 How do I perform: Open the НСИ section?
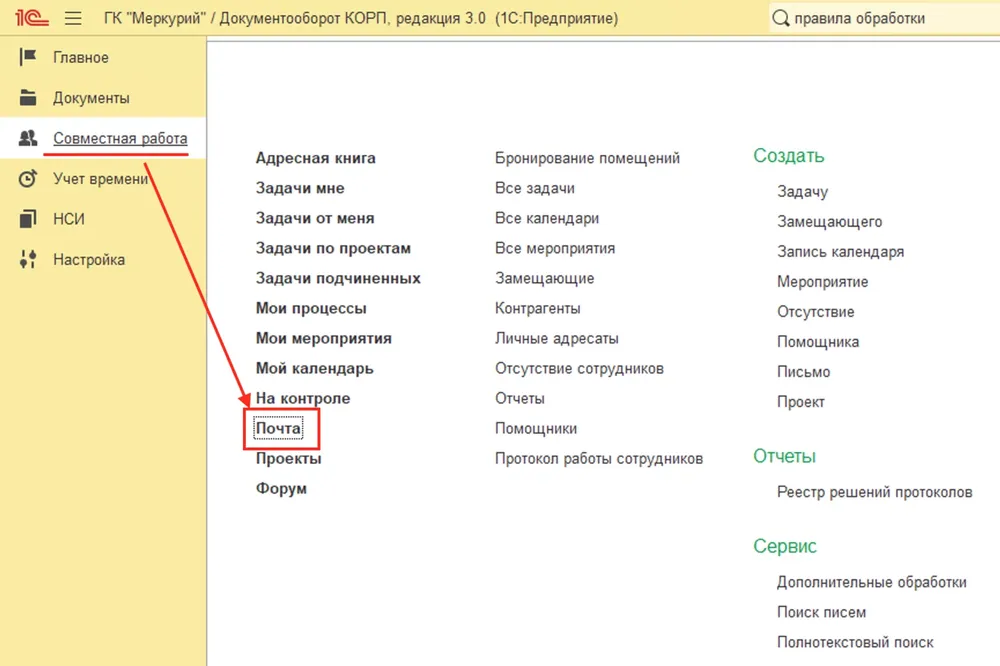(x=69, y=219)
